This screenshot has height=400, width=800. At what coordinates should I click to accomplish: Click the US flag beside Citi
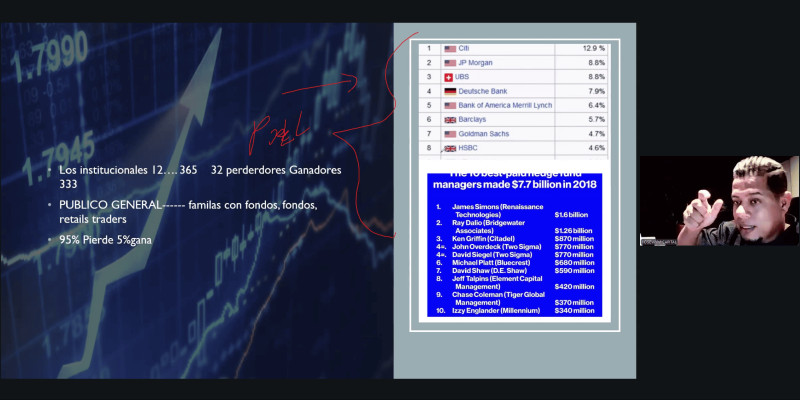[x=450, y=48]
